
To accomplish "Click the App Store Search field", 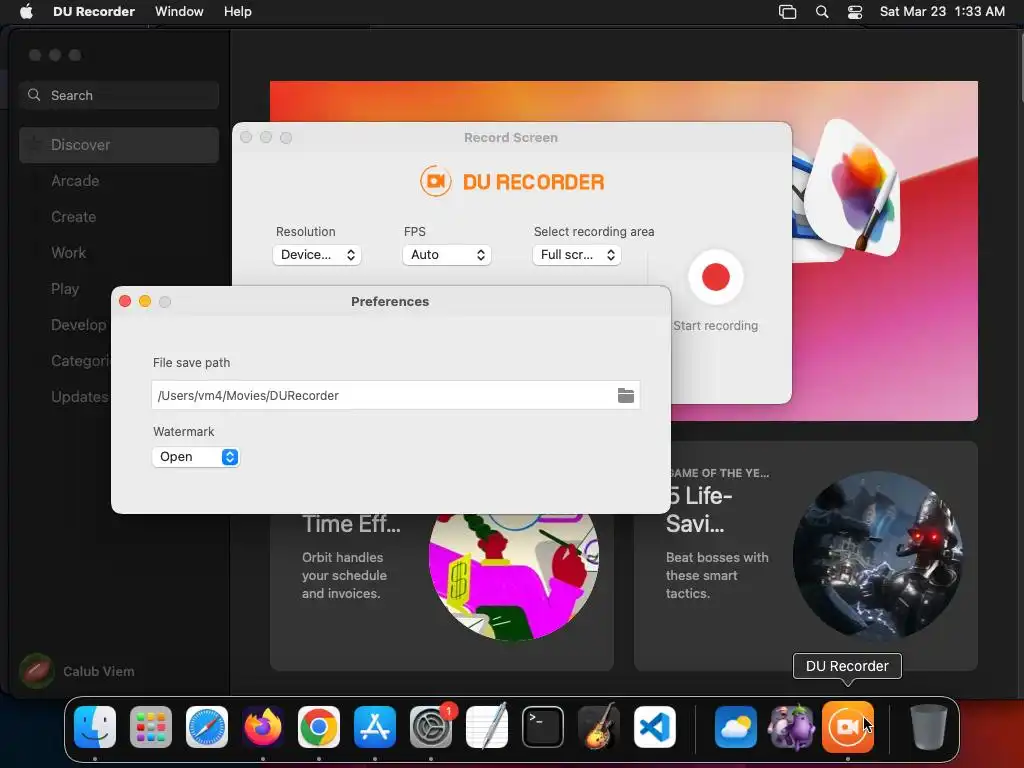I will pos(119,95).
